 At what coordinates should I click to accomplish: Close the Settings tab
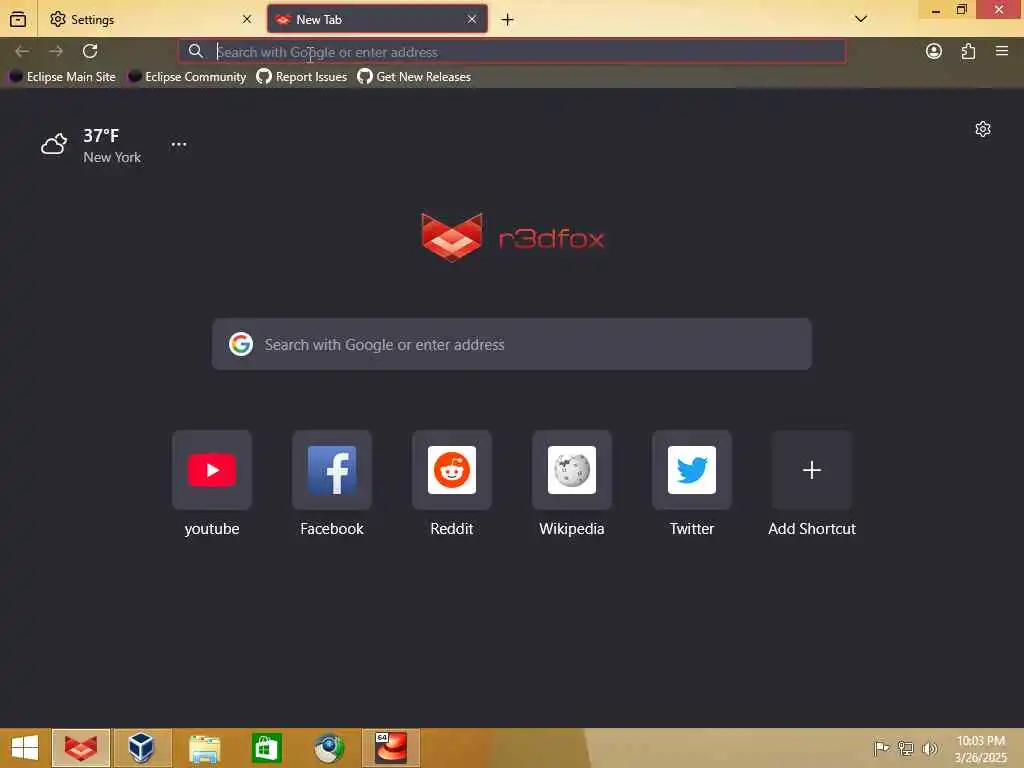247,20
